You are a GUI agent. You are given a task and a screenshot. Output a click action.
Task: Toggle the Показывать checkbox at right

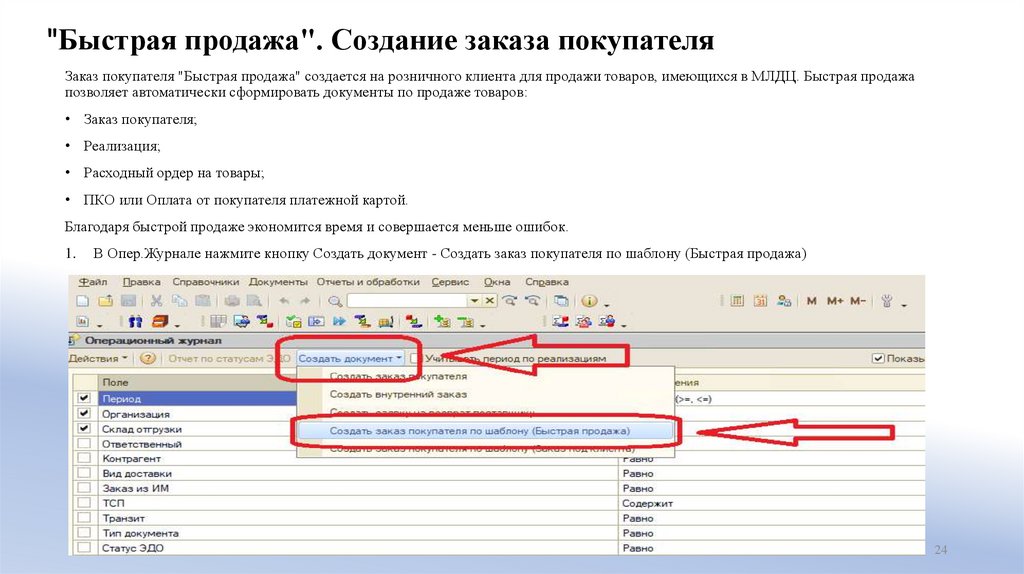[x=878, y=359]
